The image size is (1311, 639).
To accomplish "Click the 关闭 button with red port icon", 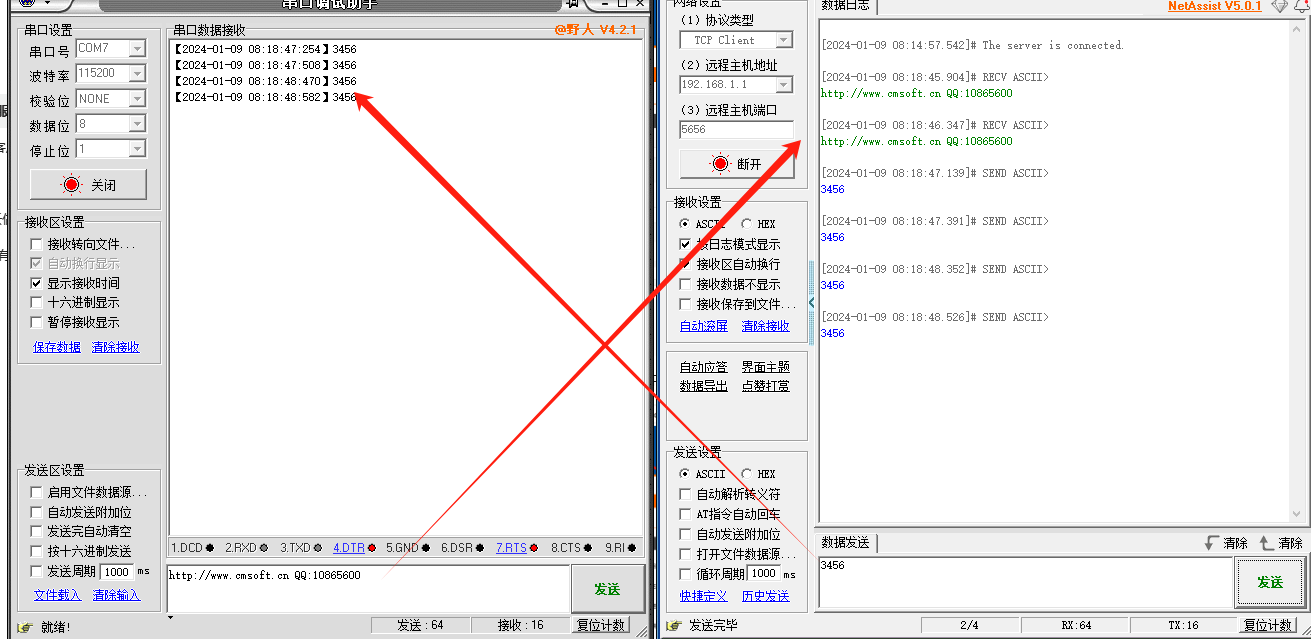I will pos(89,185).
